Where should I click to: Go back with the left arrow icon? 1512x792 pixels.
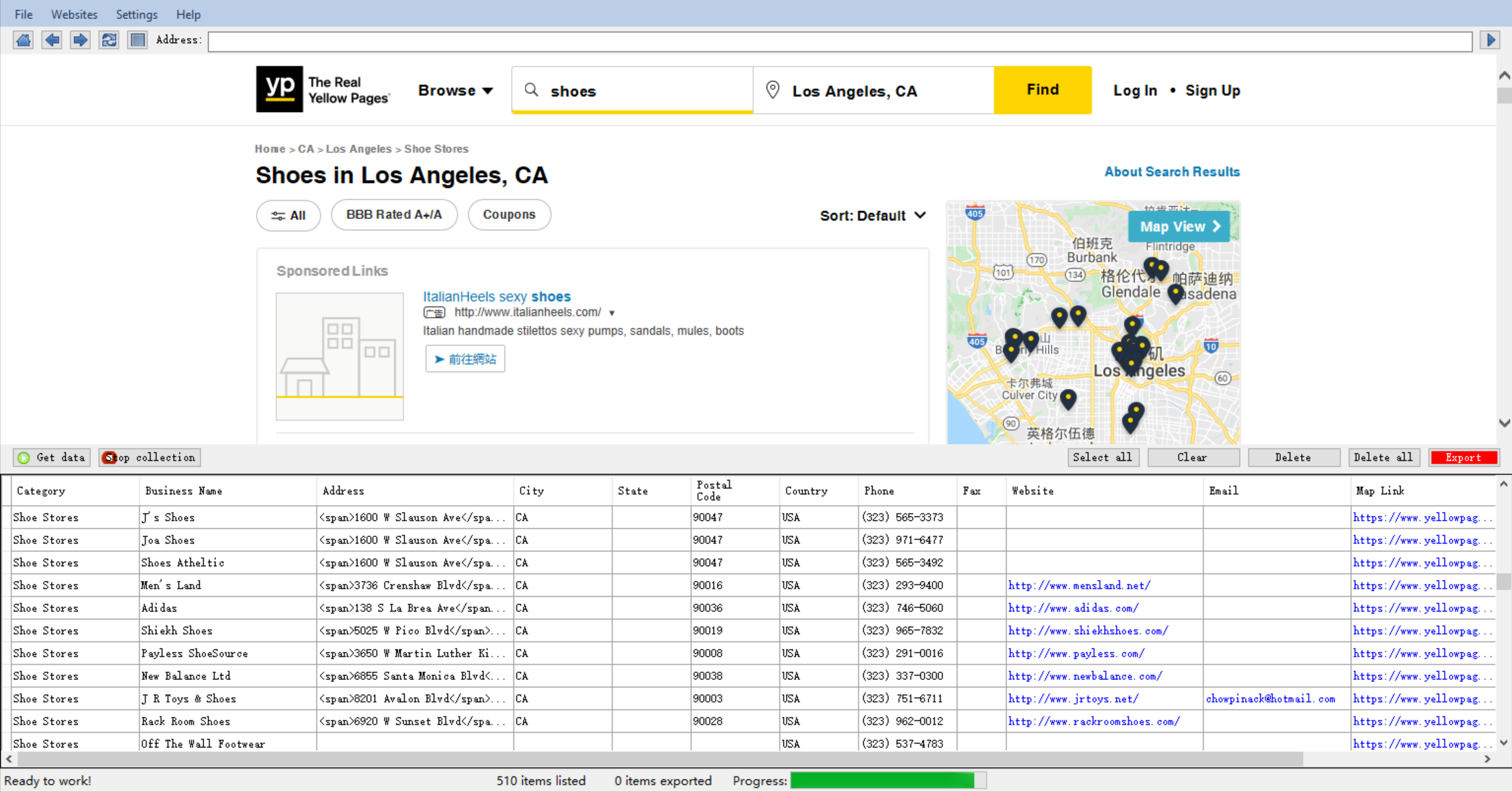(x=52, y=40)
